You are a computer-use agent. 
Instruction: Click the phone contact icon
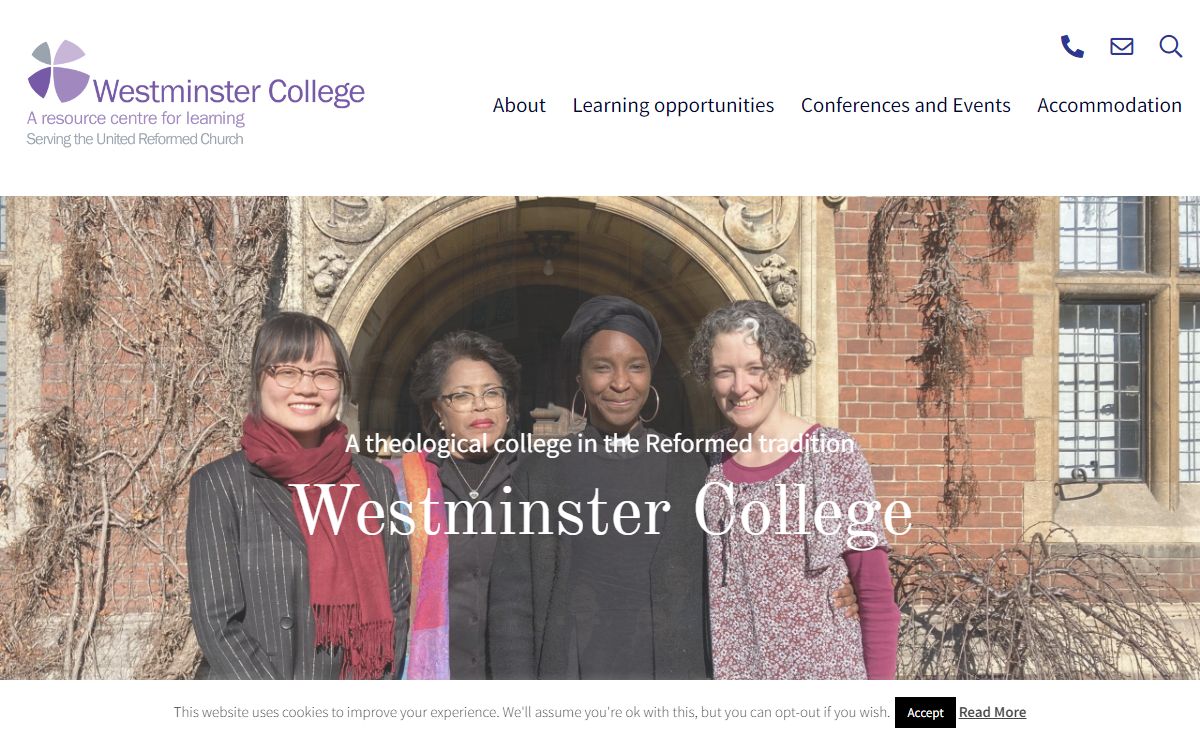(x=1072, y=46)
